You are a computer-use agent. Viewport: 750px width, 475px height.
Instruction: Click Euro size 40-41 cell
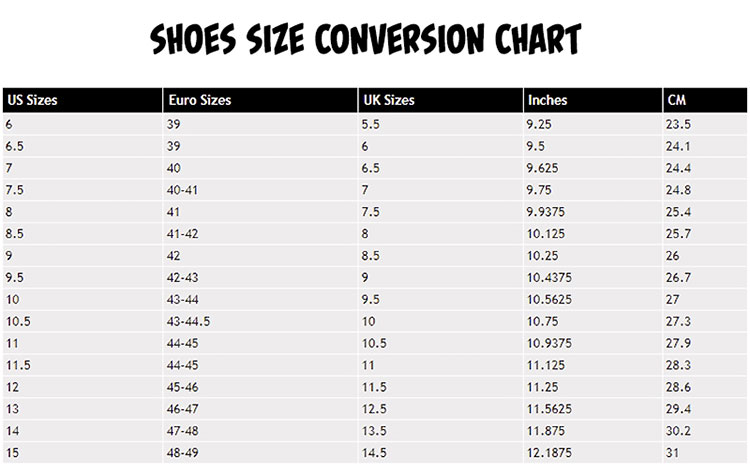point(260,190)
